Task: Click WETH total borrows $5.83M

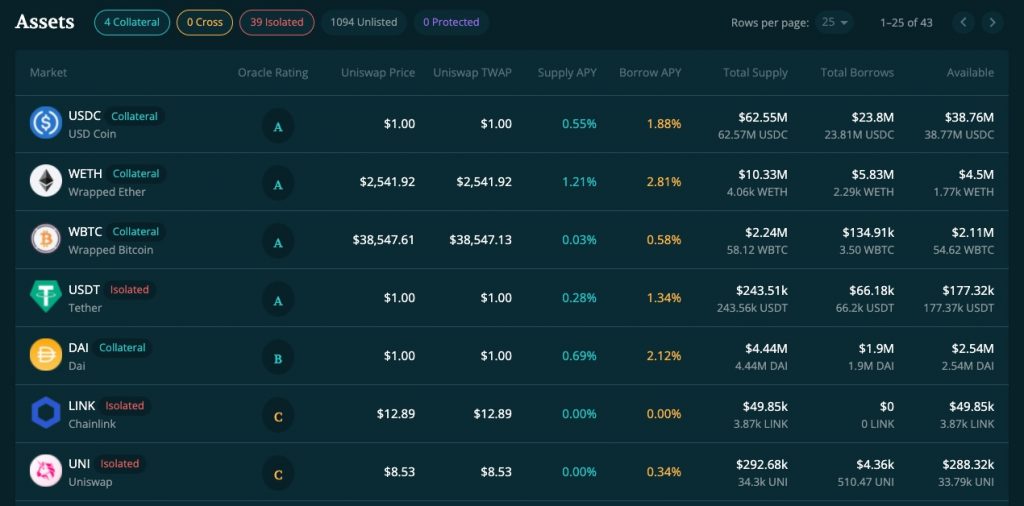Action: coord(872,174)
